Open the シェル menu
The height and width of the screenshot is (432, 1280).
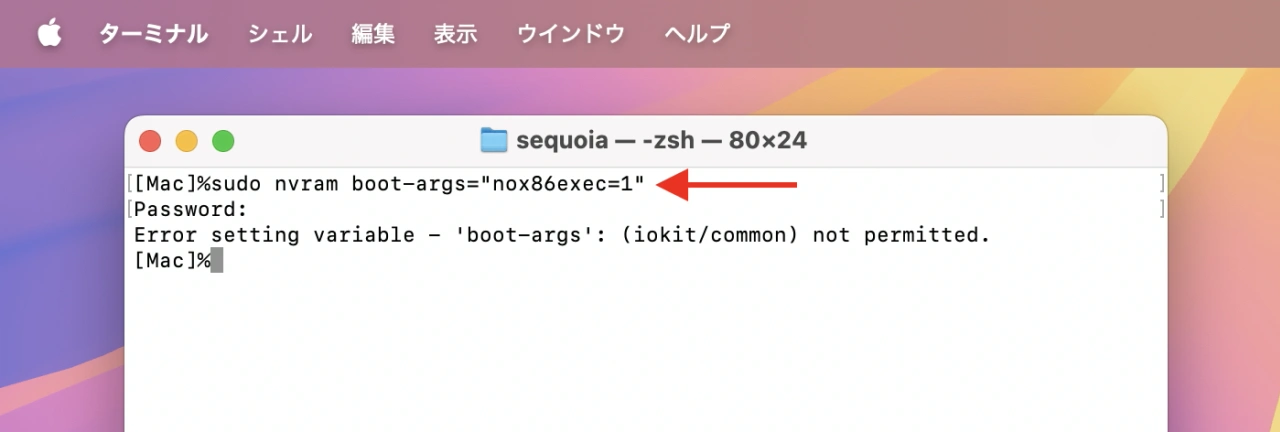pyautogui.click(x=279, y=34)
